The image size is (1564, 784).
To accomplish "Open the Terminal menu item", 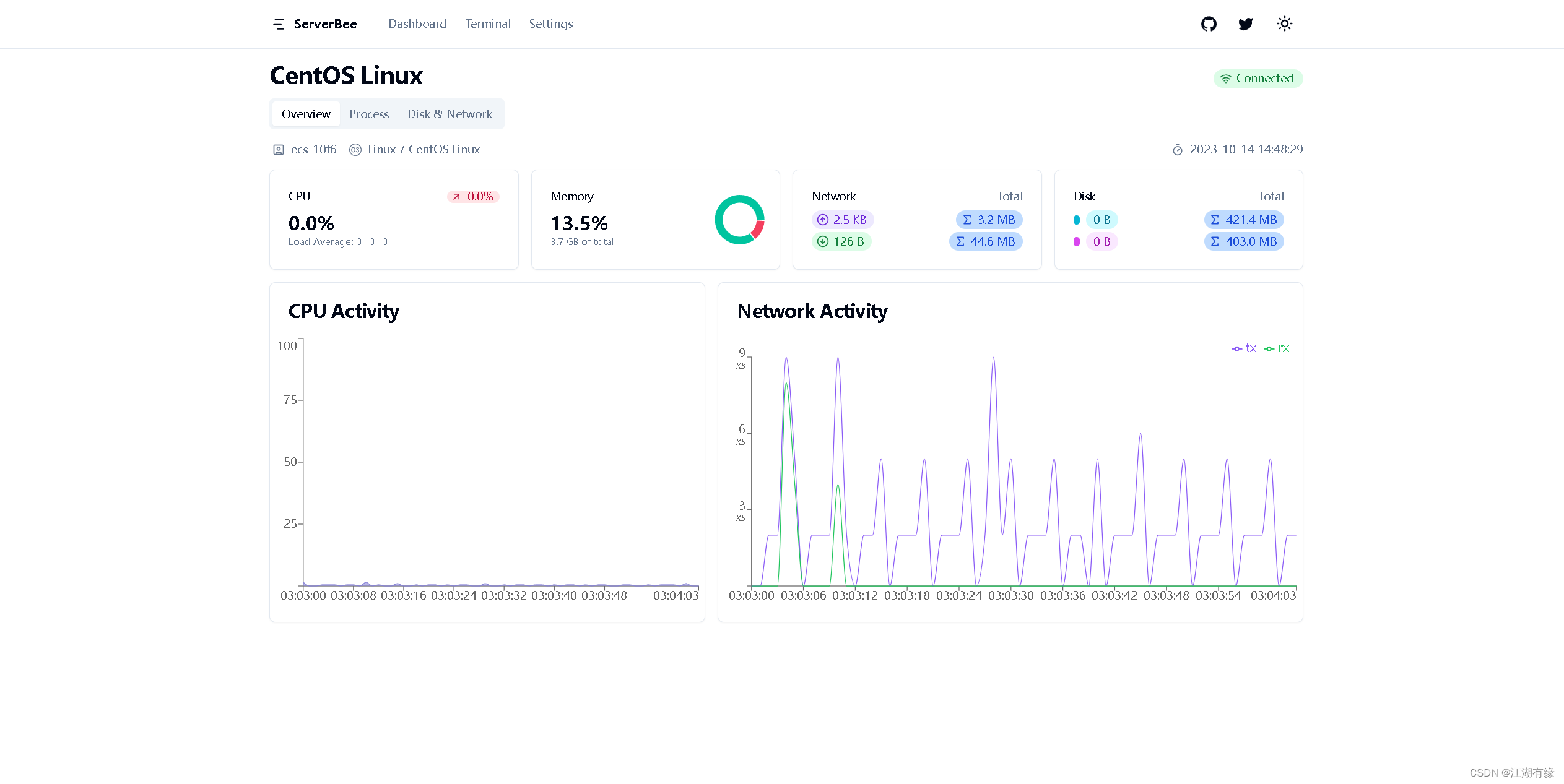I will tap(488, 24).
